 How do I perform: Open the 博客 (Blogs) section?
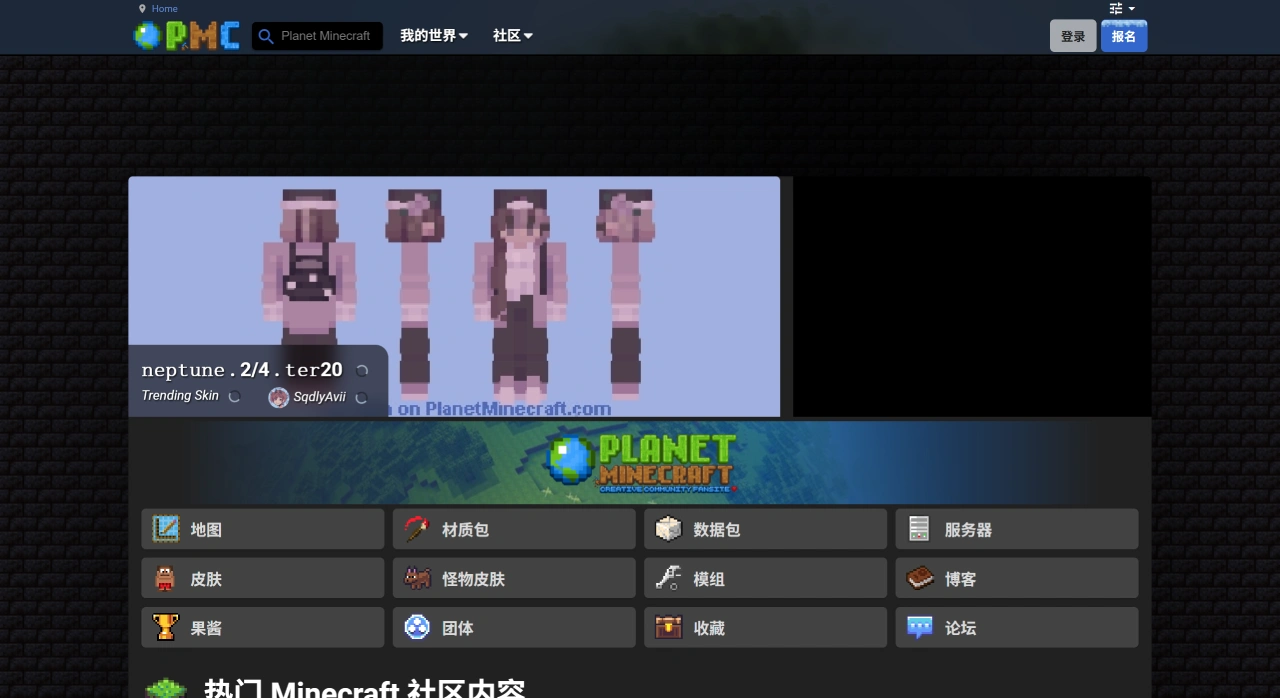(1016, 578)
